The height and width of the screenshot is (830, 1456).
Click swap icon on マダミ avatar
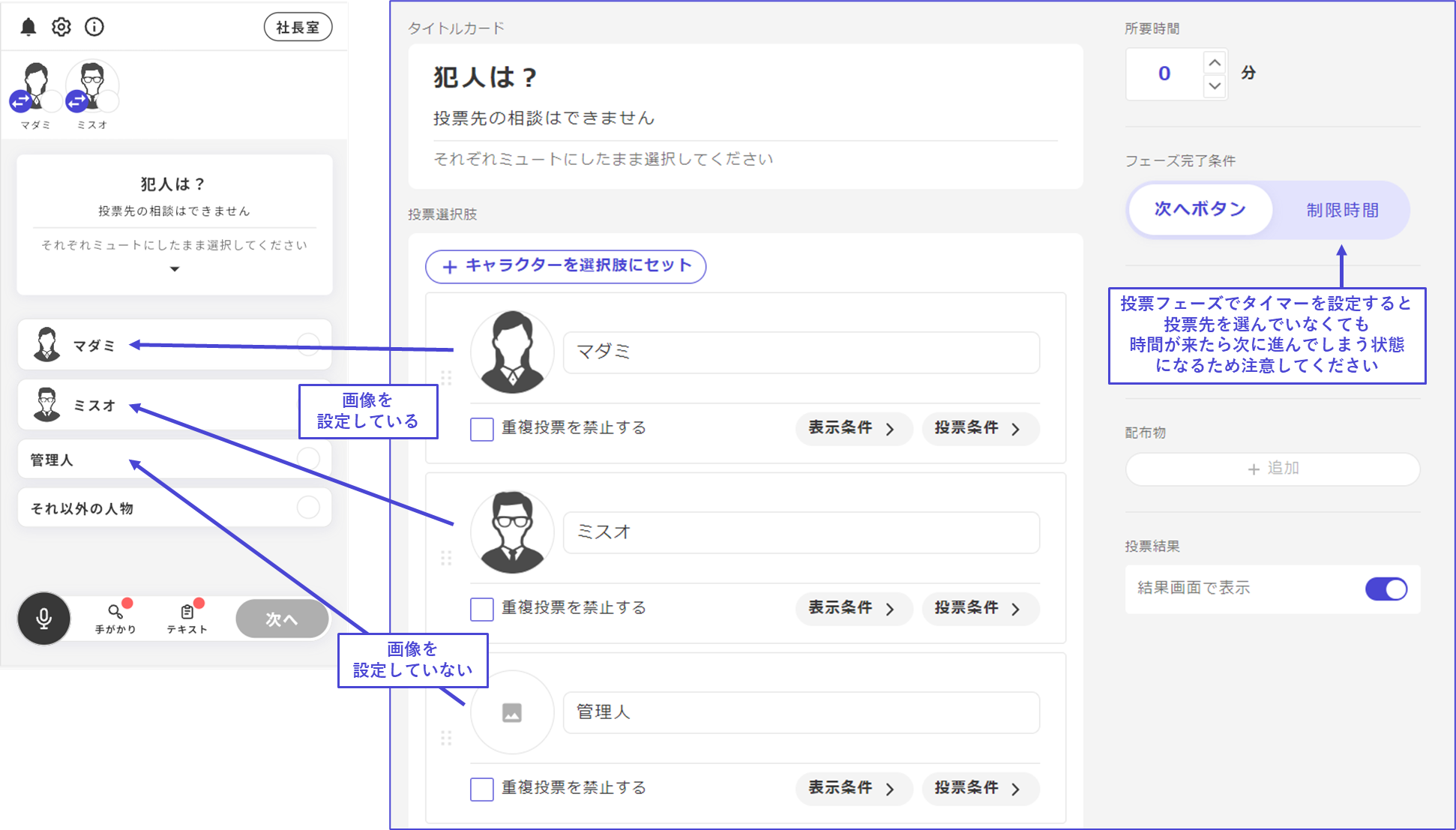click(20, 100)
